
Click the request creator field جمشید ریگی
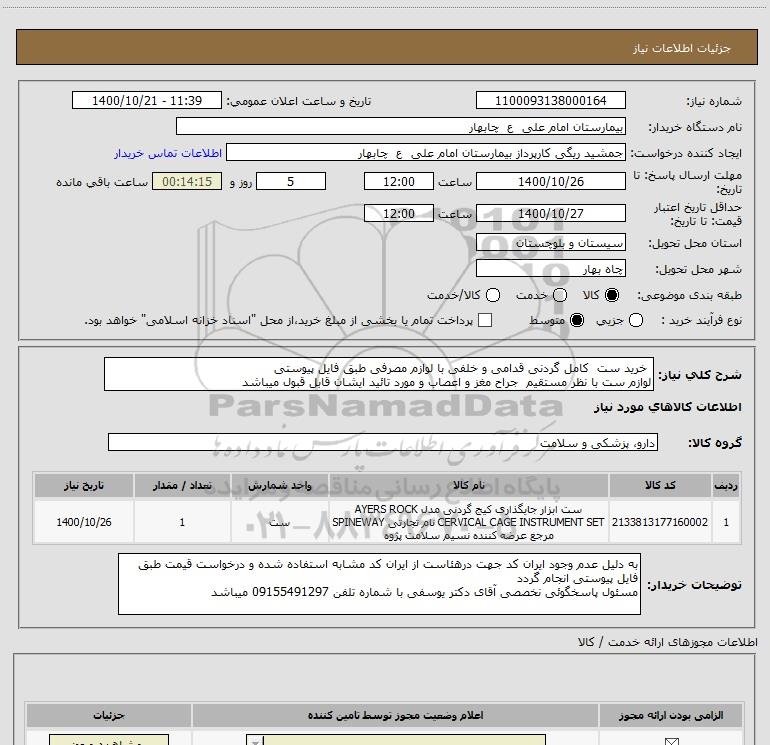426,153
